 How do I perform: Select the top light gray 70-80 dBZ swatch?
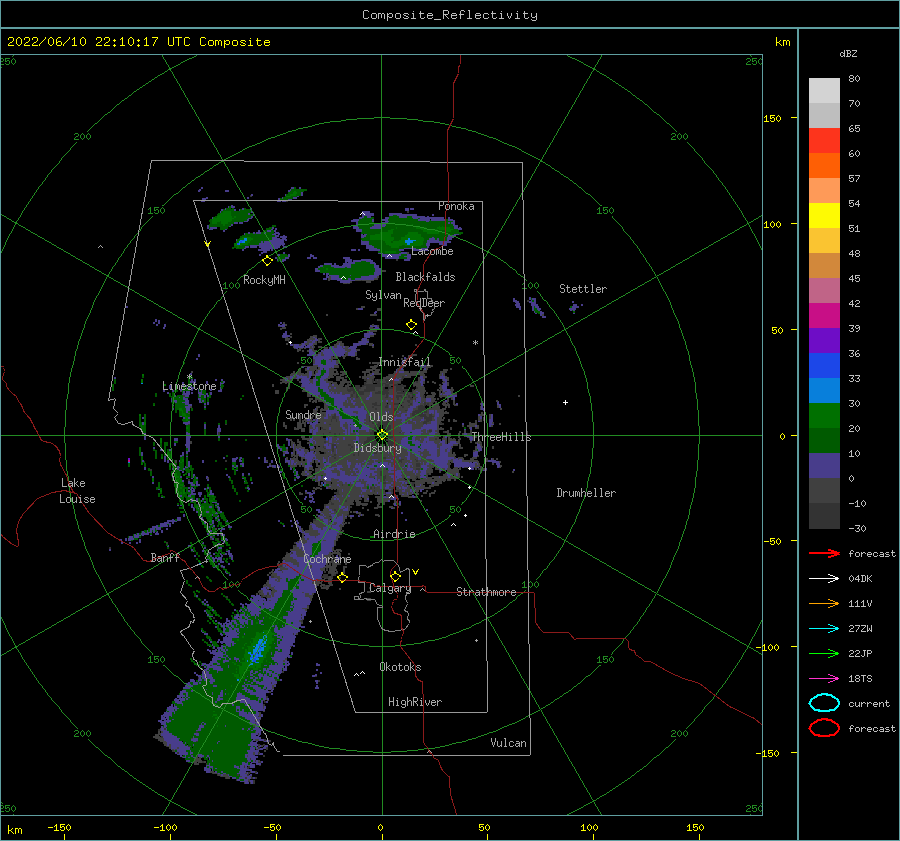click(x=824, y=91)
